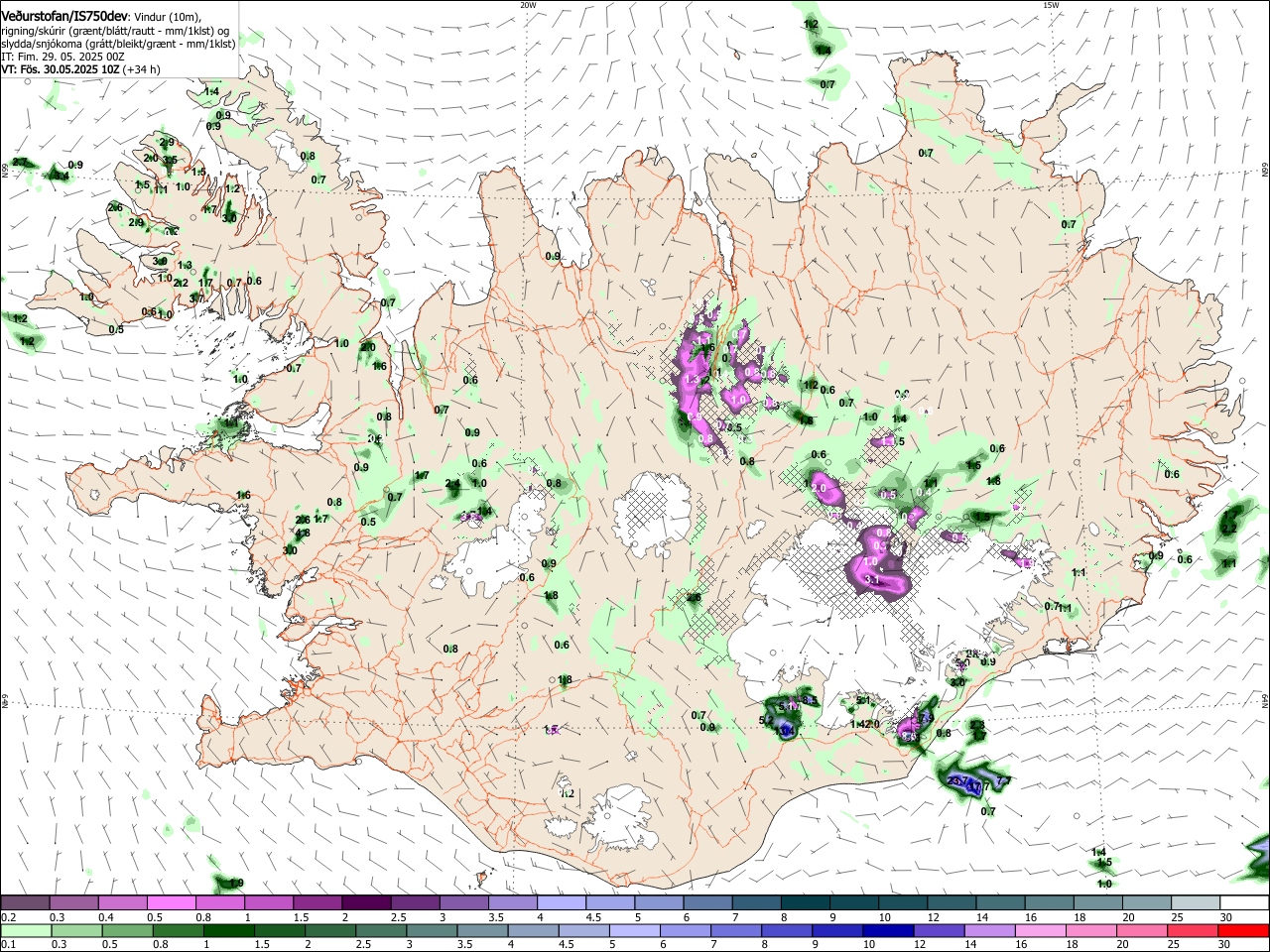Click the valid time line 'VT: Fös. 30.05.2025 10Z'
This screenshot has width=1270, height=952.
coord(61,69)
